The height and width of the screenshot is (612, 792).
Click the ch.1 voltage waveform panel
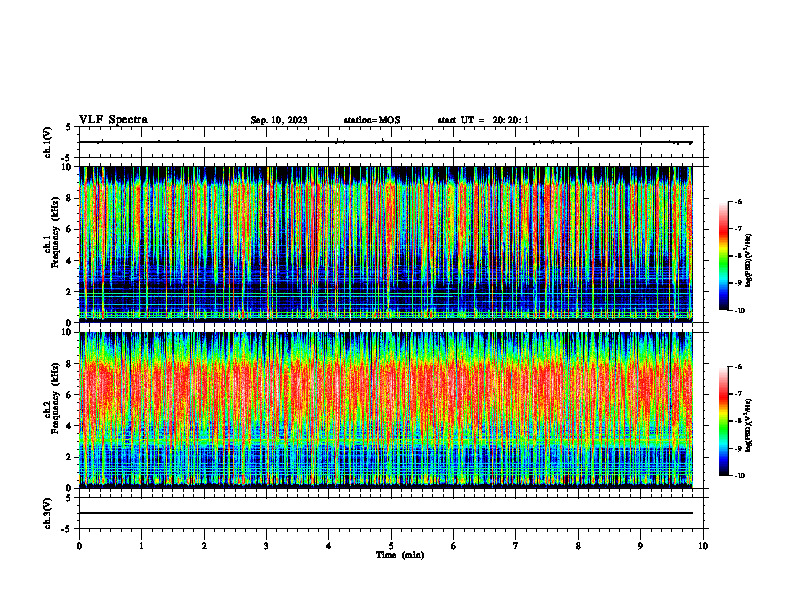pos(393,142)
